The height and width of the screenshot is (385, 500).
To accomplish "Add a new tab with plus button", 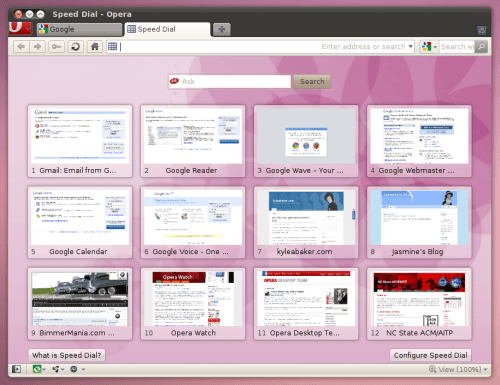I will (222, 30).
